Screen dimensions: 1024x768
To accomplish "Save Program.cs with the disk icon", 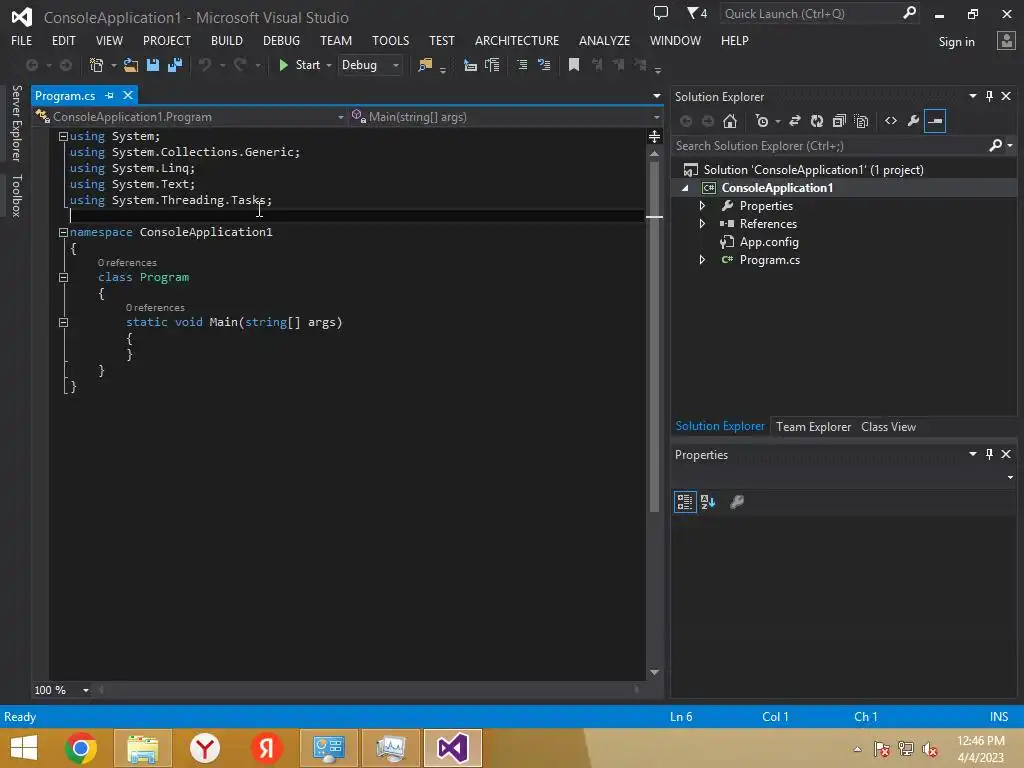I will click(x=153, y=65).
